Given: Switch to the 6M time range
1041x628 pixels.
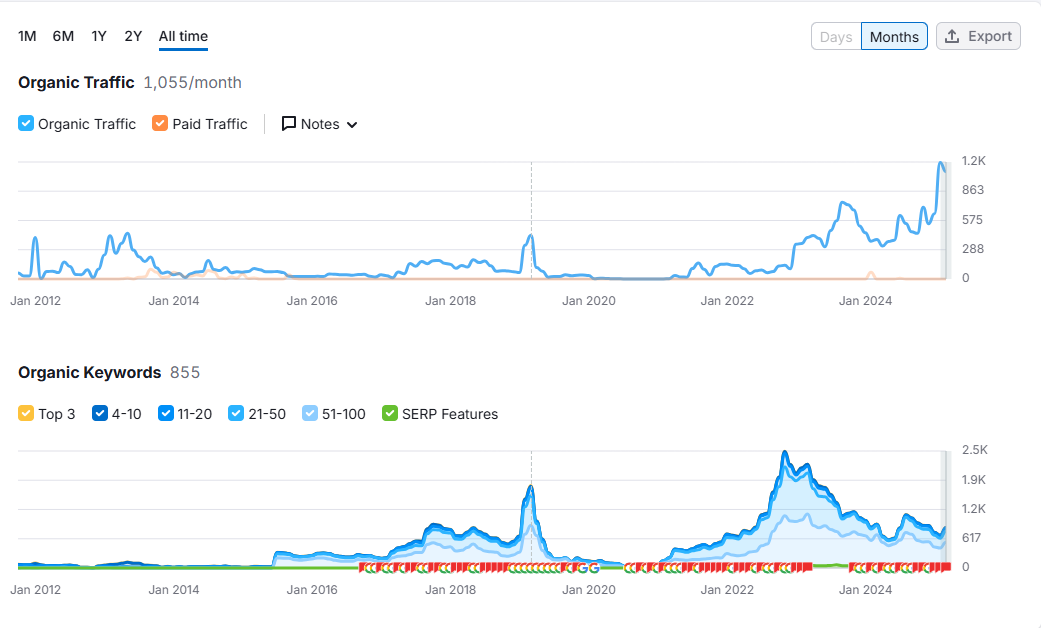Looking at the screenshot, I should 63,37.
